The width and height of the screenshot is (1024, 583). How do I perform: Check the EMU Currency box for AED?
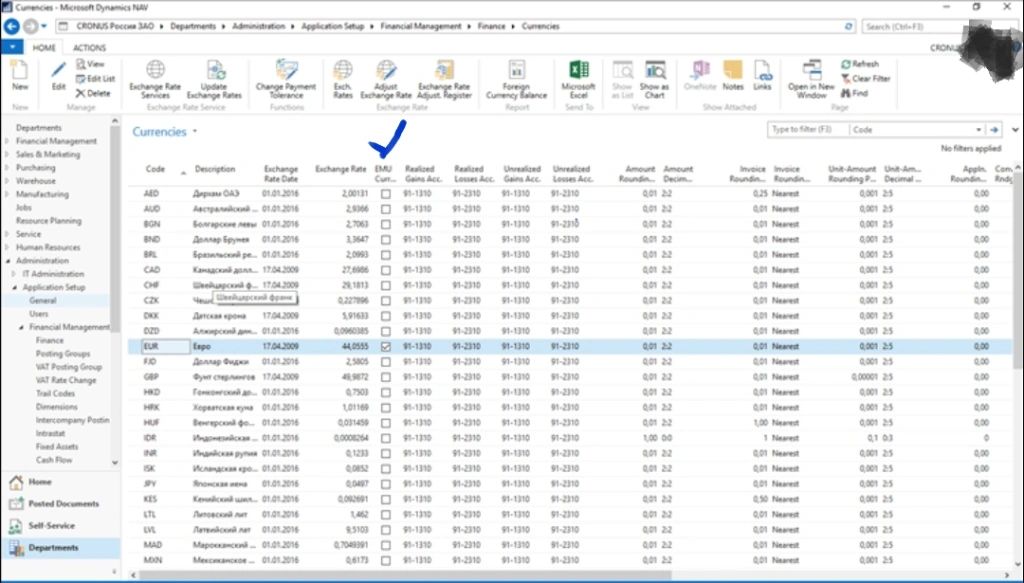386,194
